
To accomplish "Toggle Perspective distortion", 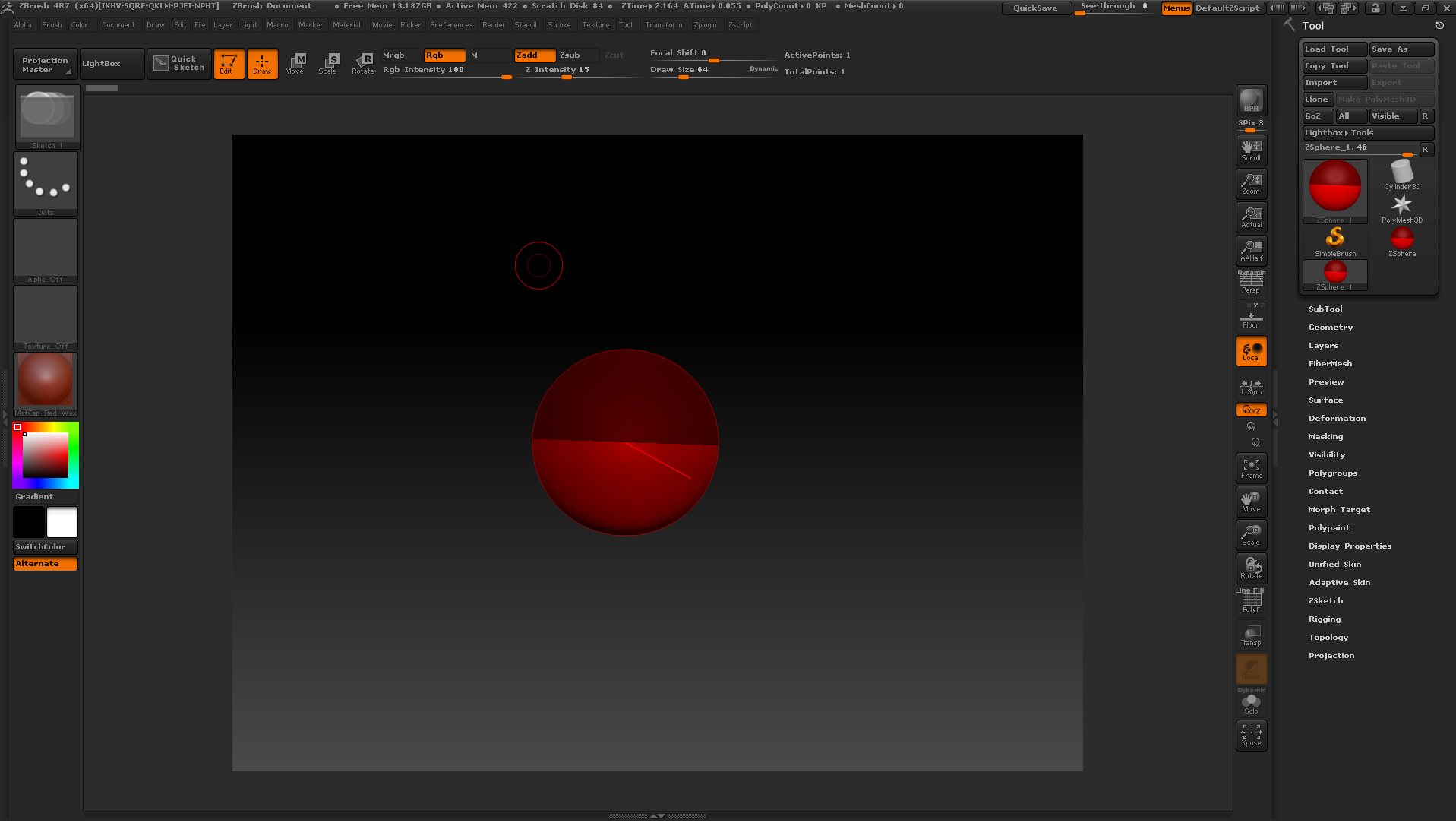I will [x=1251, y=282].
